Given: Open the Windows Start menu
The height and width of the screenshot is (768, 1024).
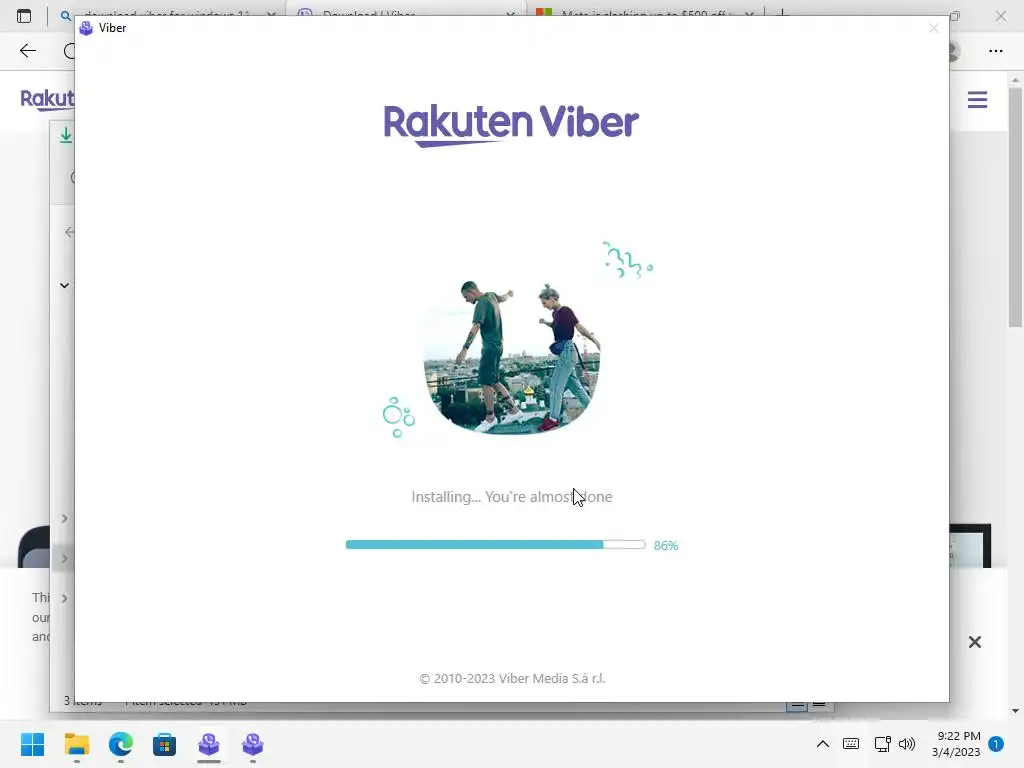Looking at the screenshot, I should pyautogui.click(x=32, y=744).
